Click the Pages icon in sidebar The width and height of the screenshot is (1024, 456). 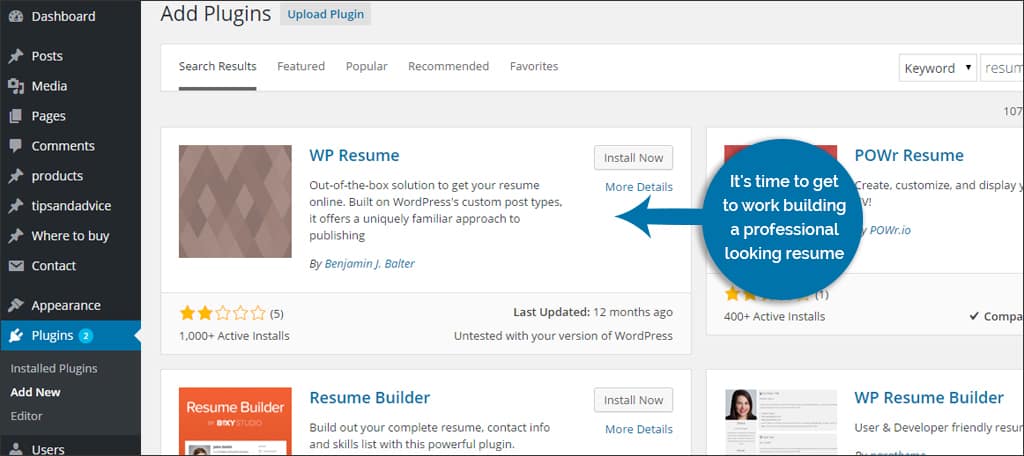(16, 116)
